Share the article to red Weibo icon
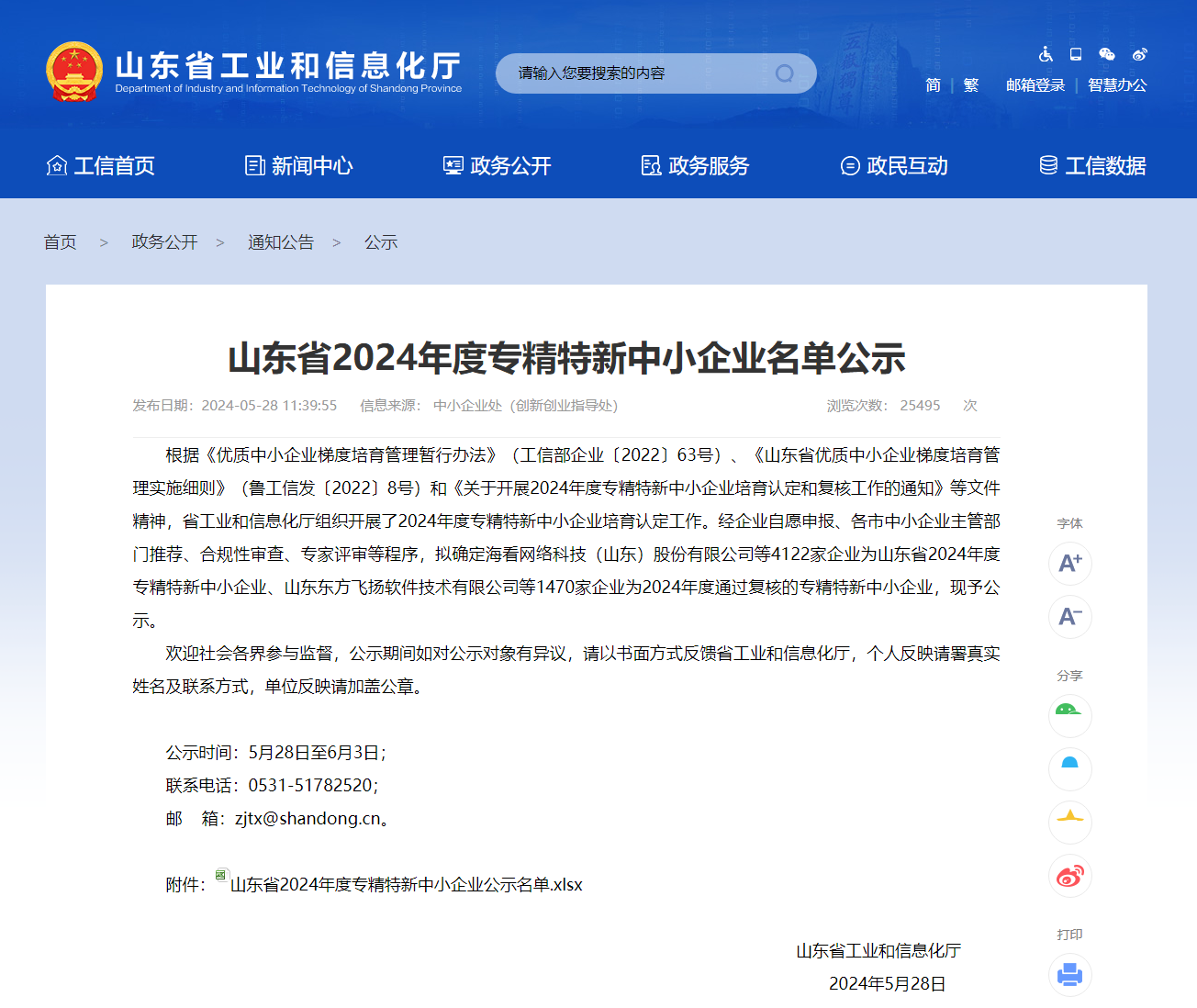 pyautogui.click(x=1069, y=876)
